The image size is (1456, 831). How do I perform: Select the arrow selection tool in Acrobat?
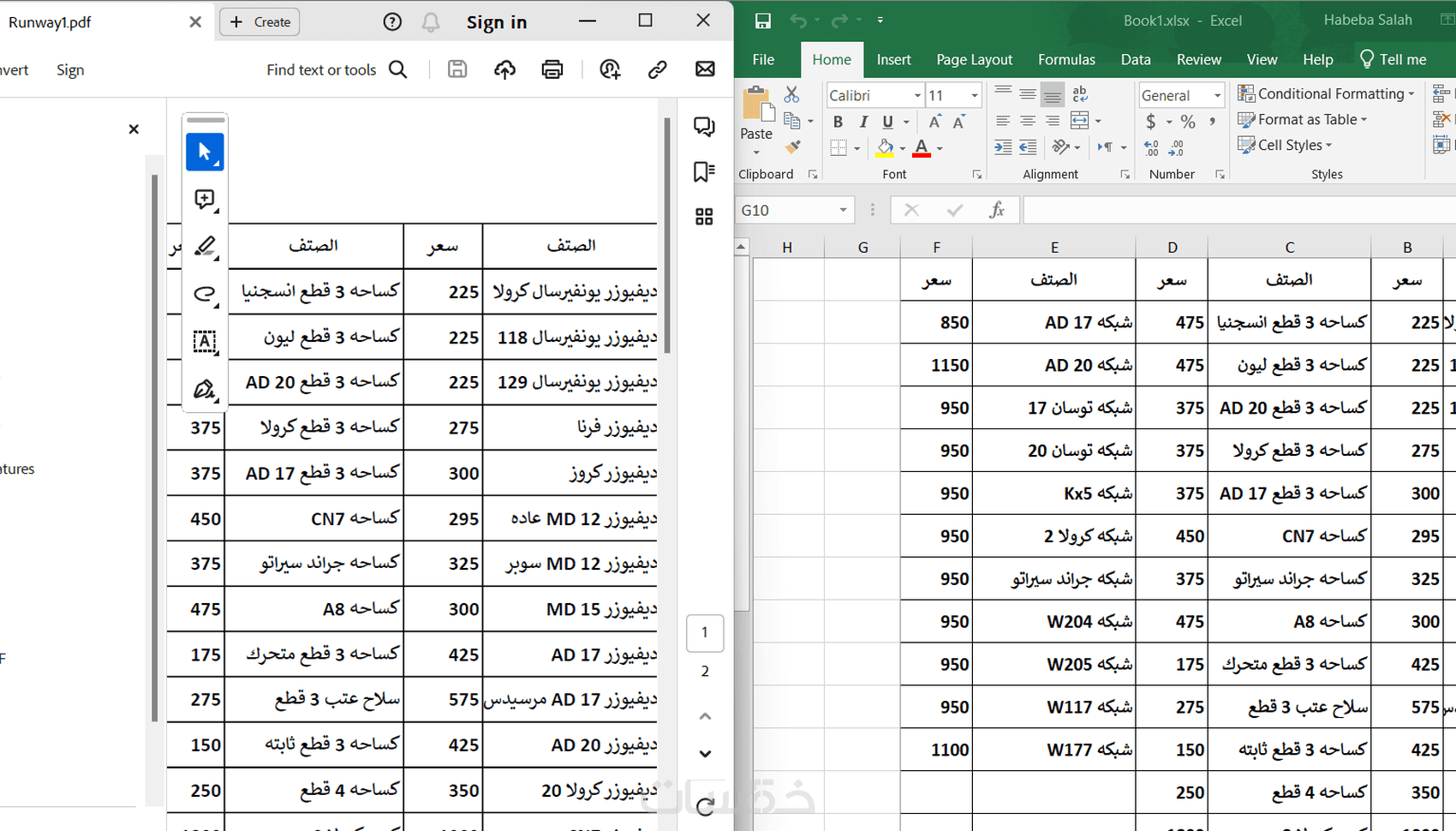[x=205, y=152]
